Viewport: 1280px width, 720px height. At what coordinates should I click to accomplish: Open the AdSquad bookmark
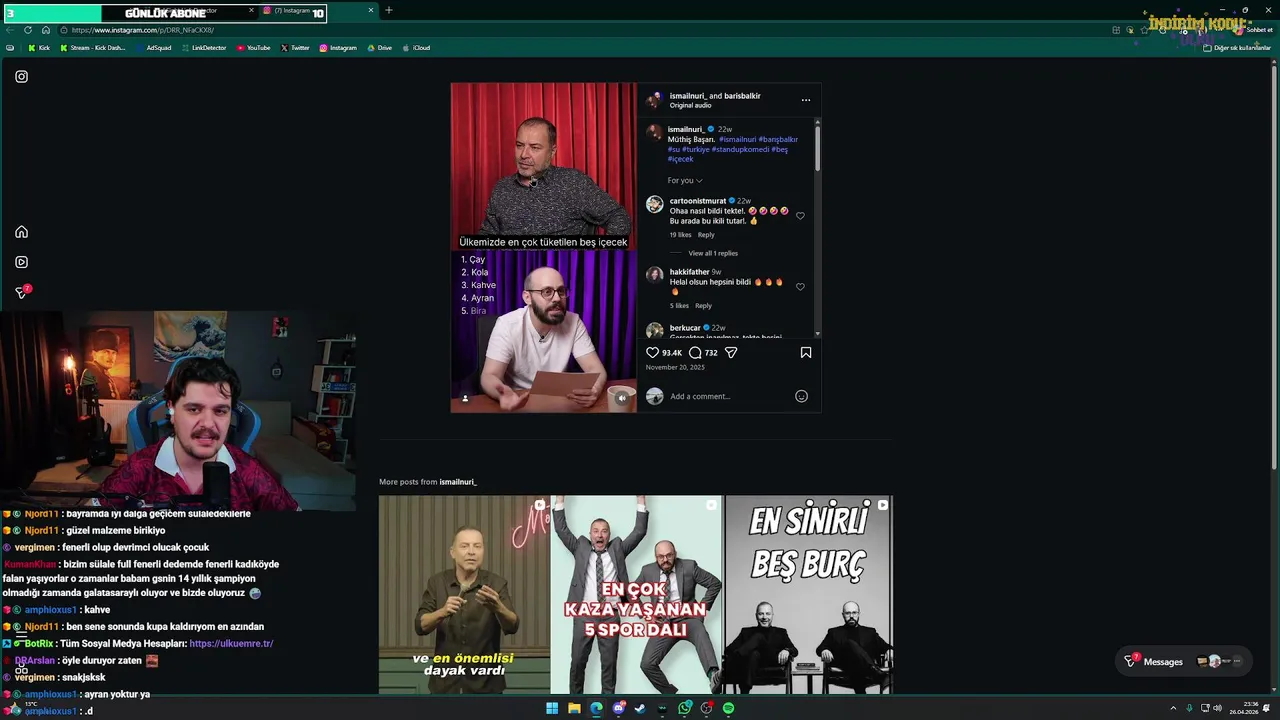[x=153, y=48]
